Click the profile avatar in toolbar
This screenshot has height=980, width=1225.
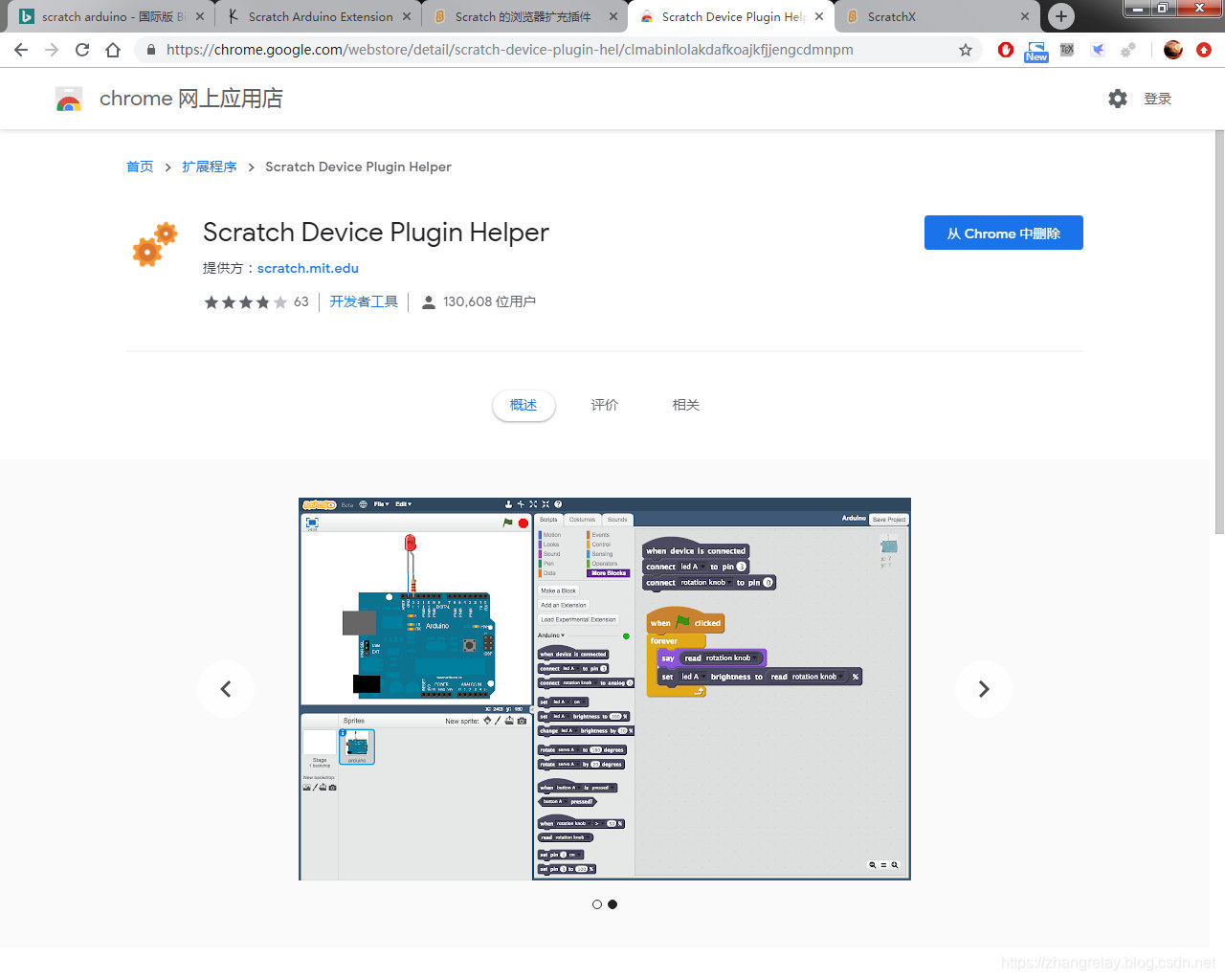pyautogui.click(x=1173, y=50)
